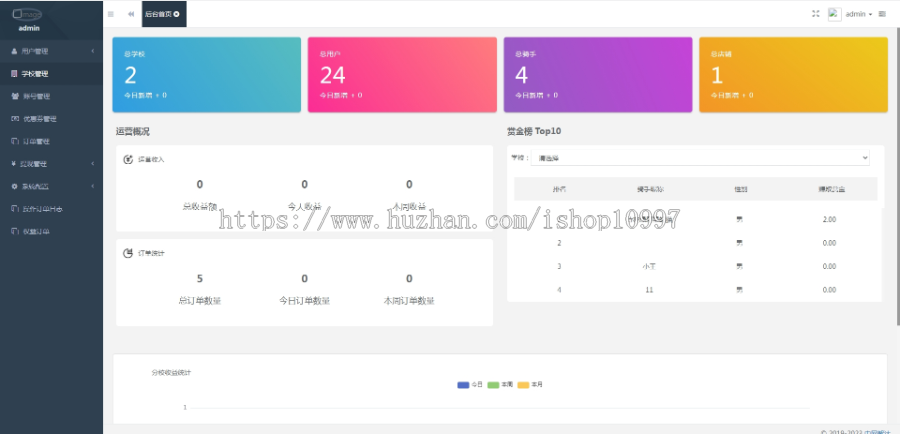This screenshot has width=900, height=434.
Task: Open 优惠券管理 in the sidebar
Action: (x=51, y=119)
